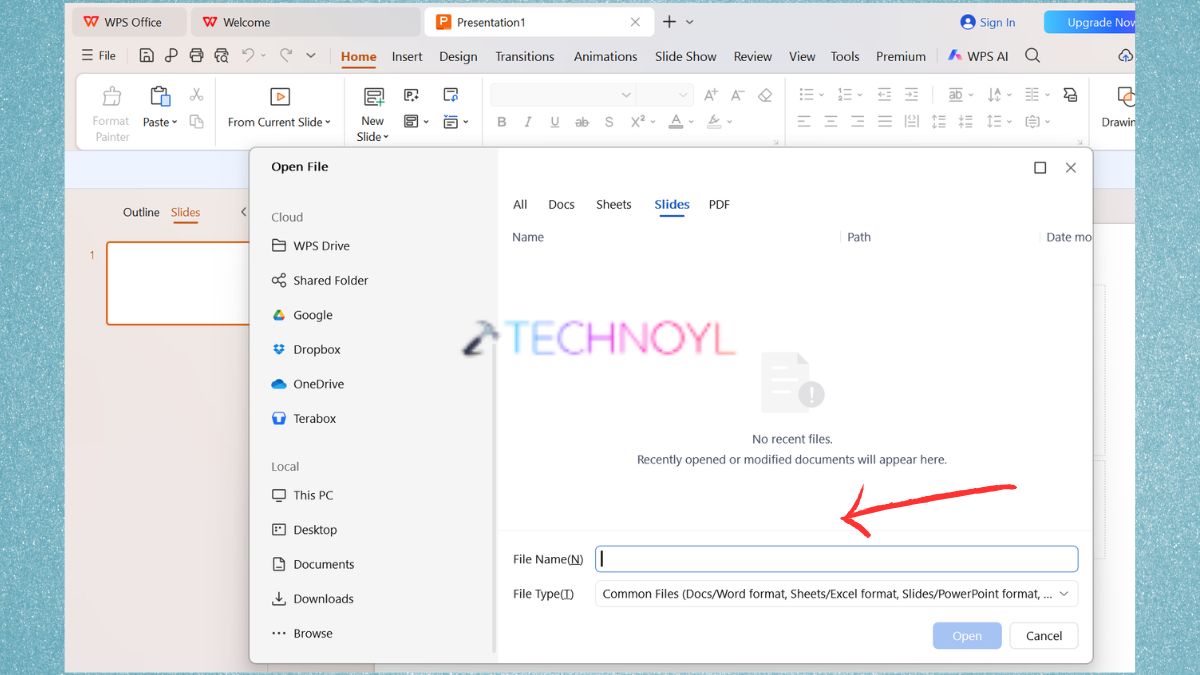Click the Cancel button in dialog
The width and height of the screenshot is (1200, 675).
pos(1044,636)
